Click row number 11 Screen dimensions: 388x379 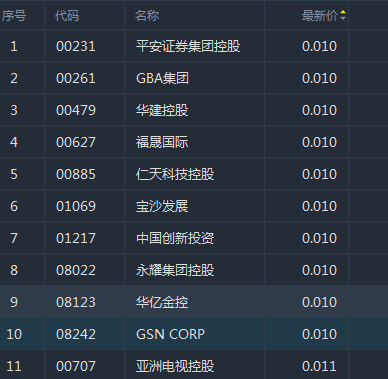coord(14,366)
